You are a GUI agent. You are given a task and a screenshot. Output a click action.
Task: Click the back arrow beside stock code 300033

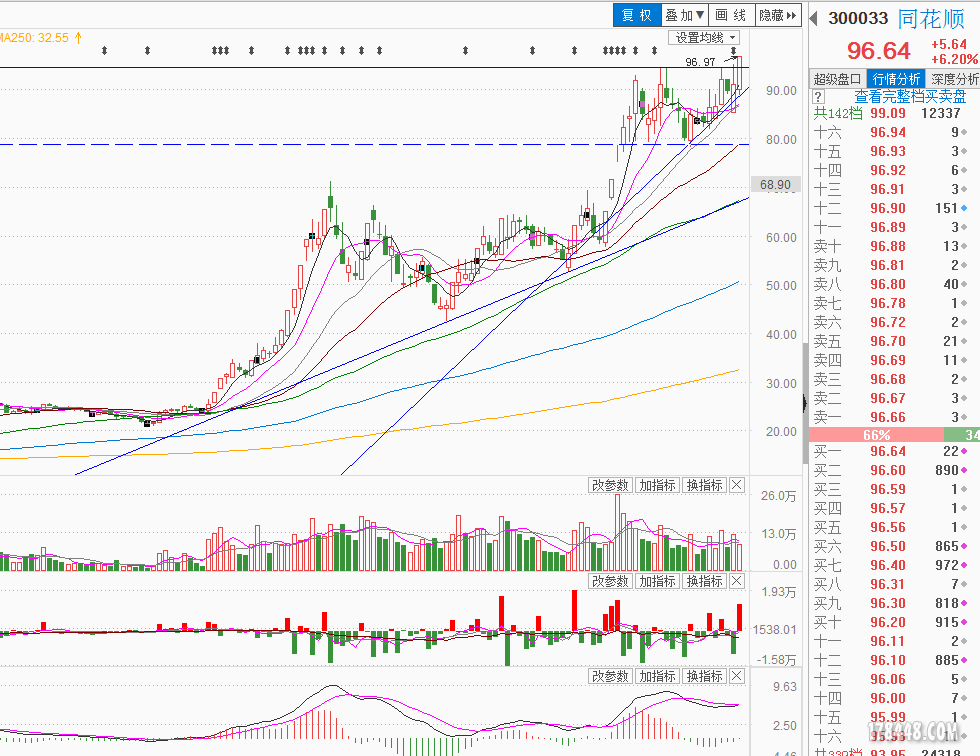click(x=814, y=18)
